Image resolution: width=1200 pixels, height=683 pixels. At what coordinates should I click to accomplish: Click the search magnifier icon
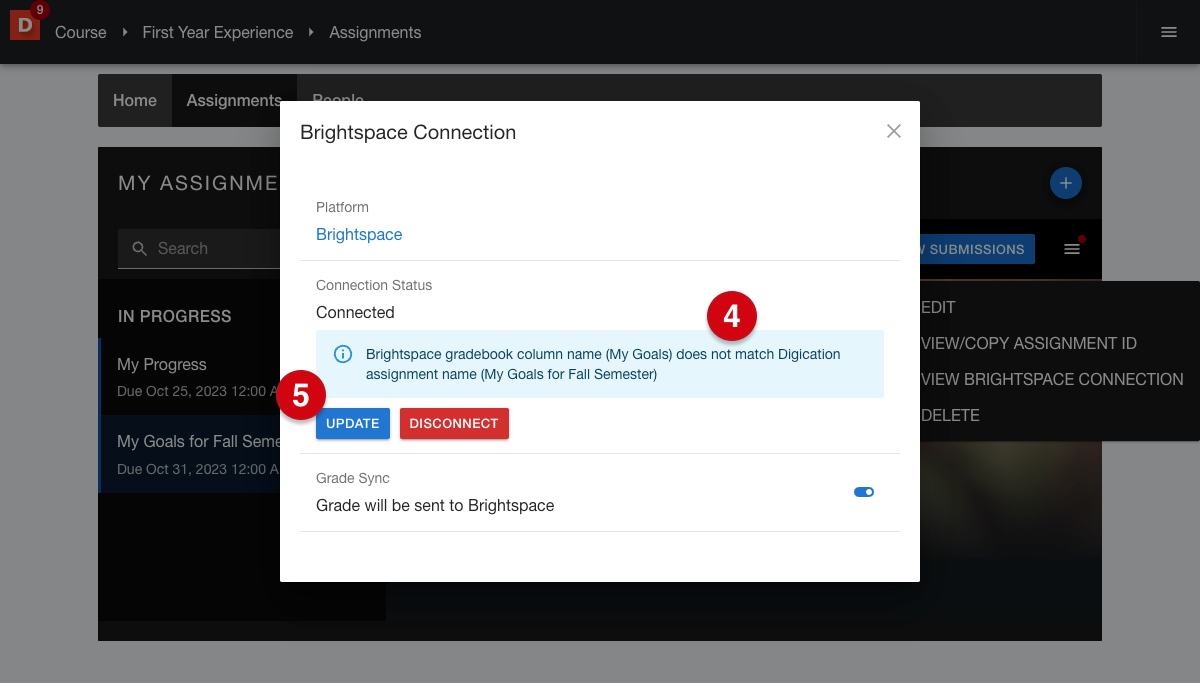(140, 249)
